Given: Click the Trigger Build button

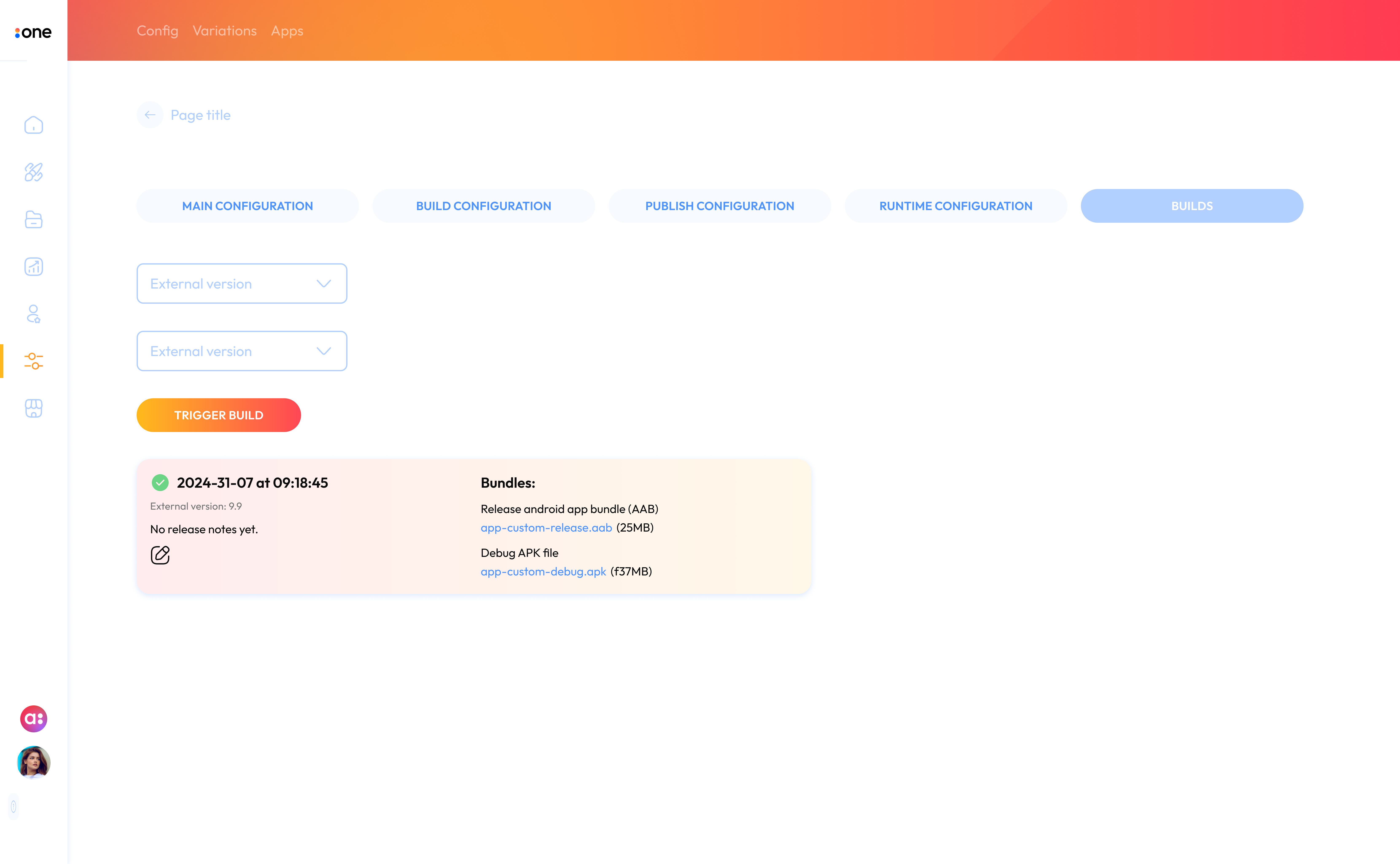Looking at the screenshot, I should [219, 415].
